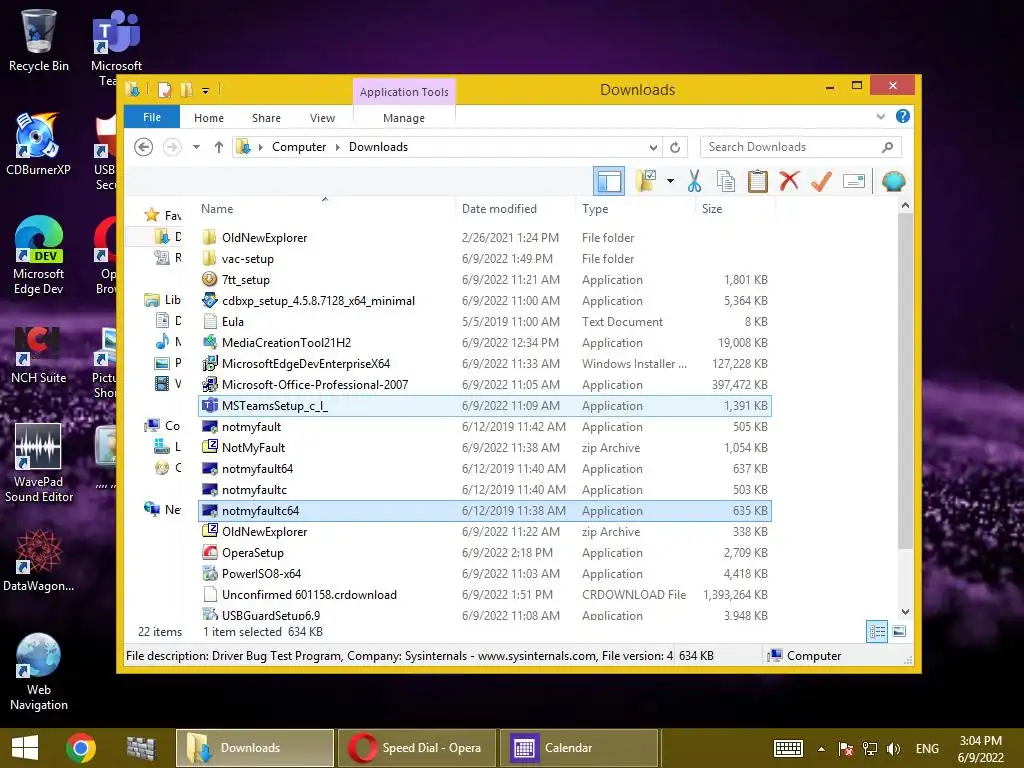Open the Share ribbon tab

click(x=266, y=118)
